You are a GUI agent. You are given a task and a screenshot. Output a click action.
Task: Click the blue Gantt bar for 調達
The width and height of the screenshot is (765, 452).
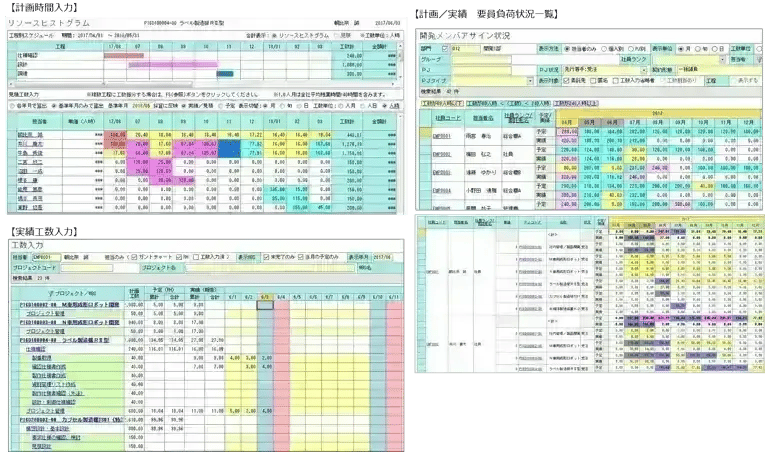226,71
